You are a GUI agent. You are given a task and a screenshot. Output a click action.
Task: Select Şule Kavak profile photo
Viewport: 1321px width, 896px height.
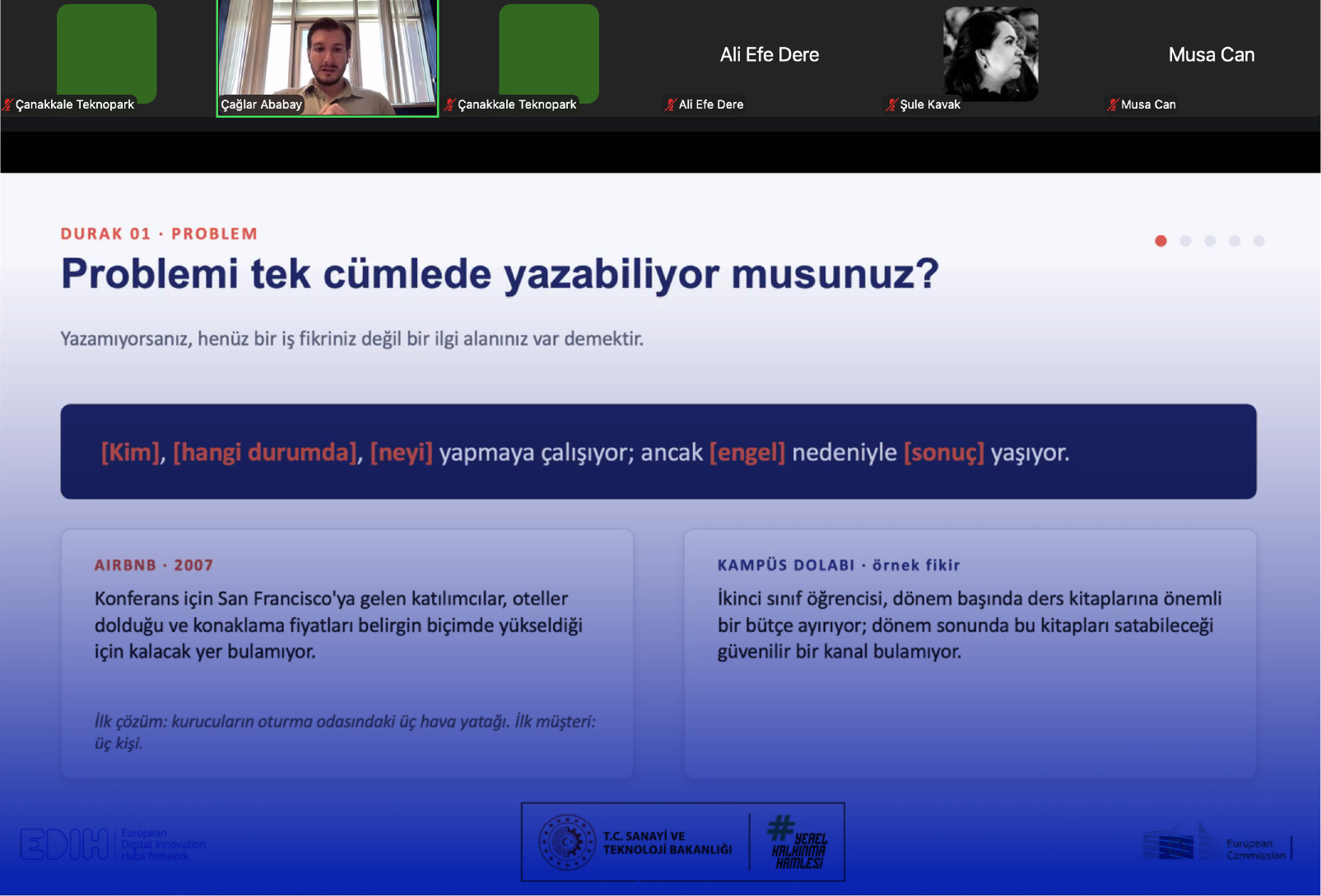tap(990, 53)
